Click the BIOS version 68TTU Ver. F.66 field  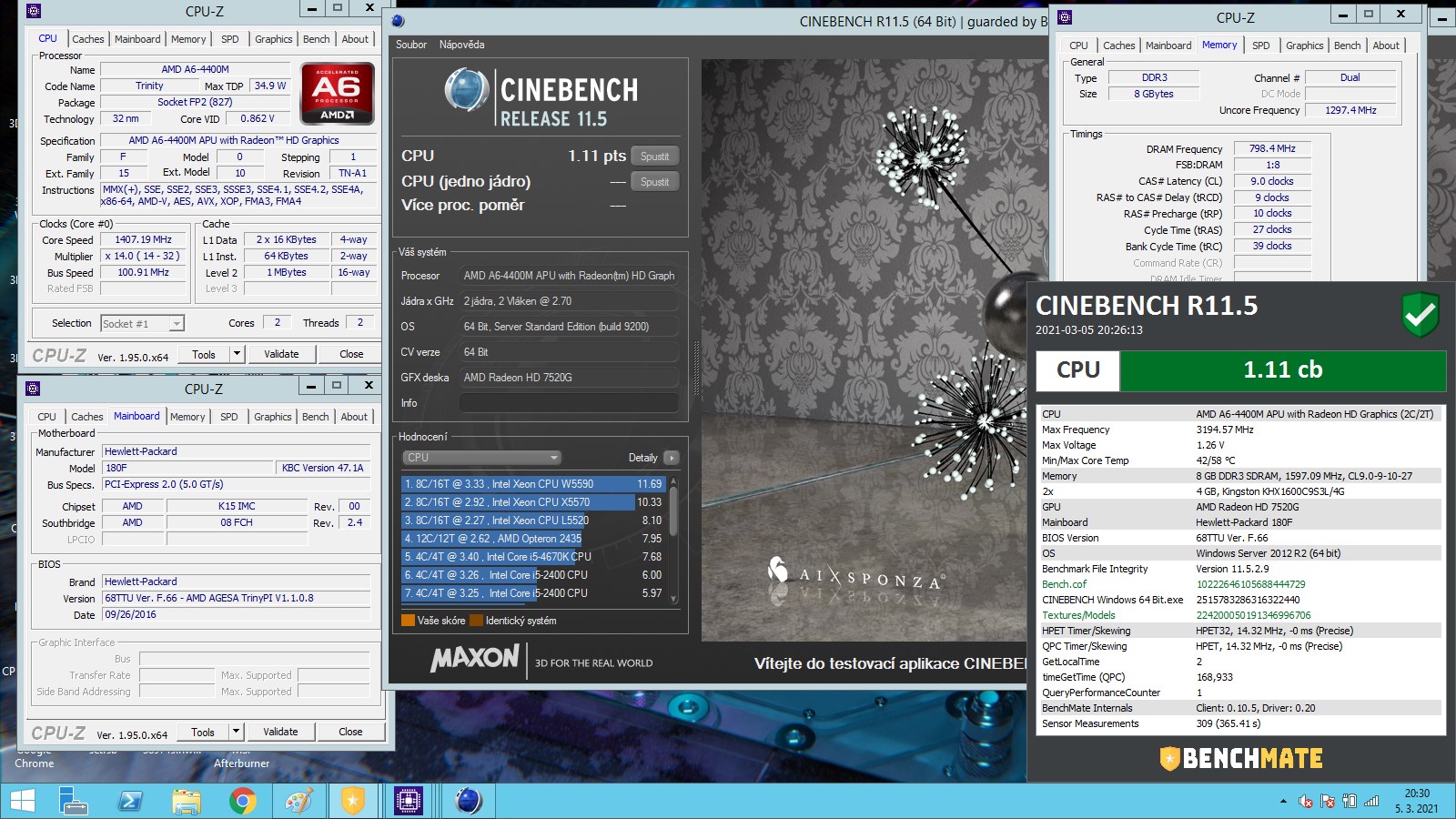pos(236,598)
